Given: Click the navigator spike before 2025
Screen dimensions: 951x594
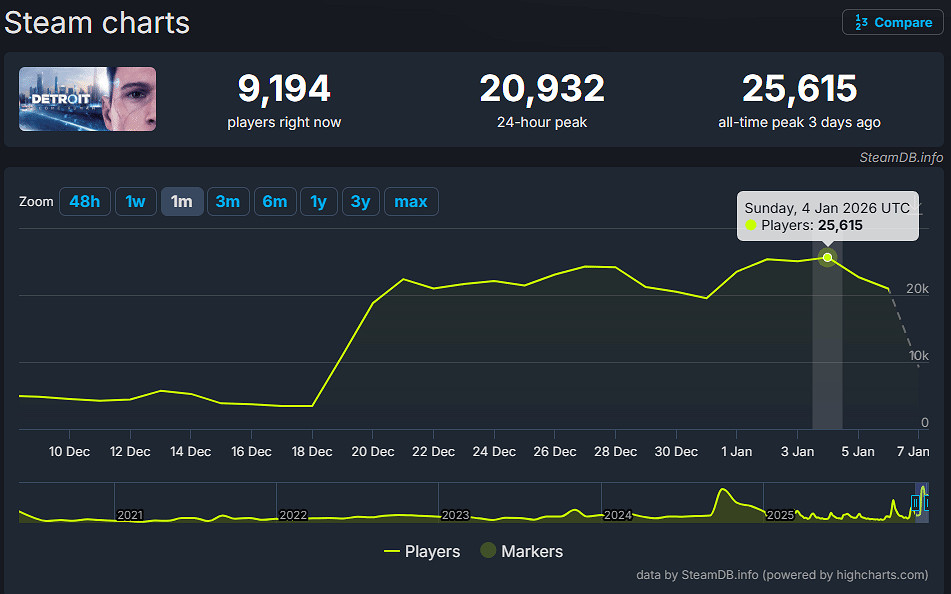Looking at the screenshot, I should click(x=721, y=496).
